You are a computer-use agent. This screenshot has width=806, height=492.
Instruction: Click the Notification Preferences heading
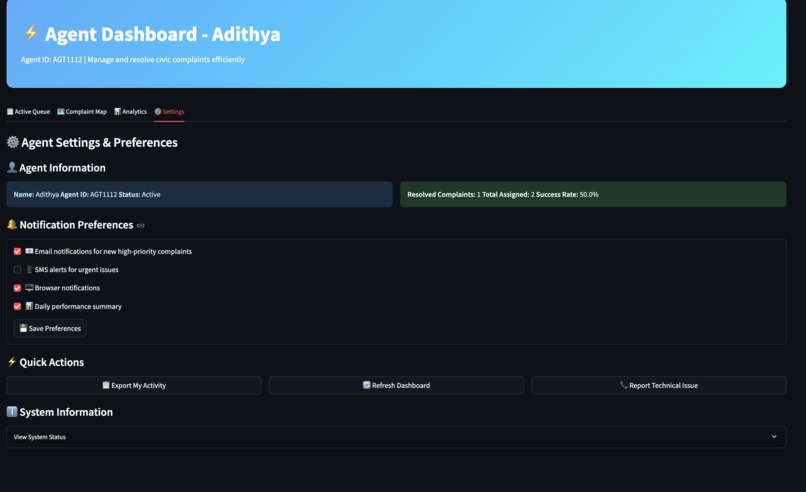click(76, 225)
